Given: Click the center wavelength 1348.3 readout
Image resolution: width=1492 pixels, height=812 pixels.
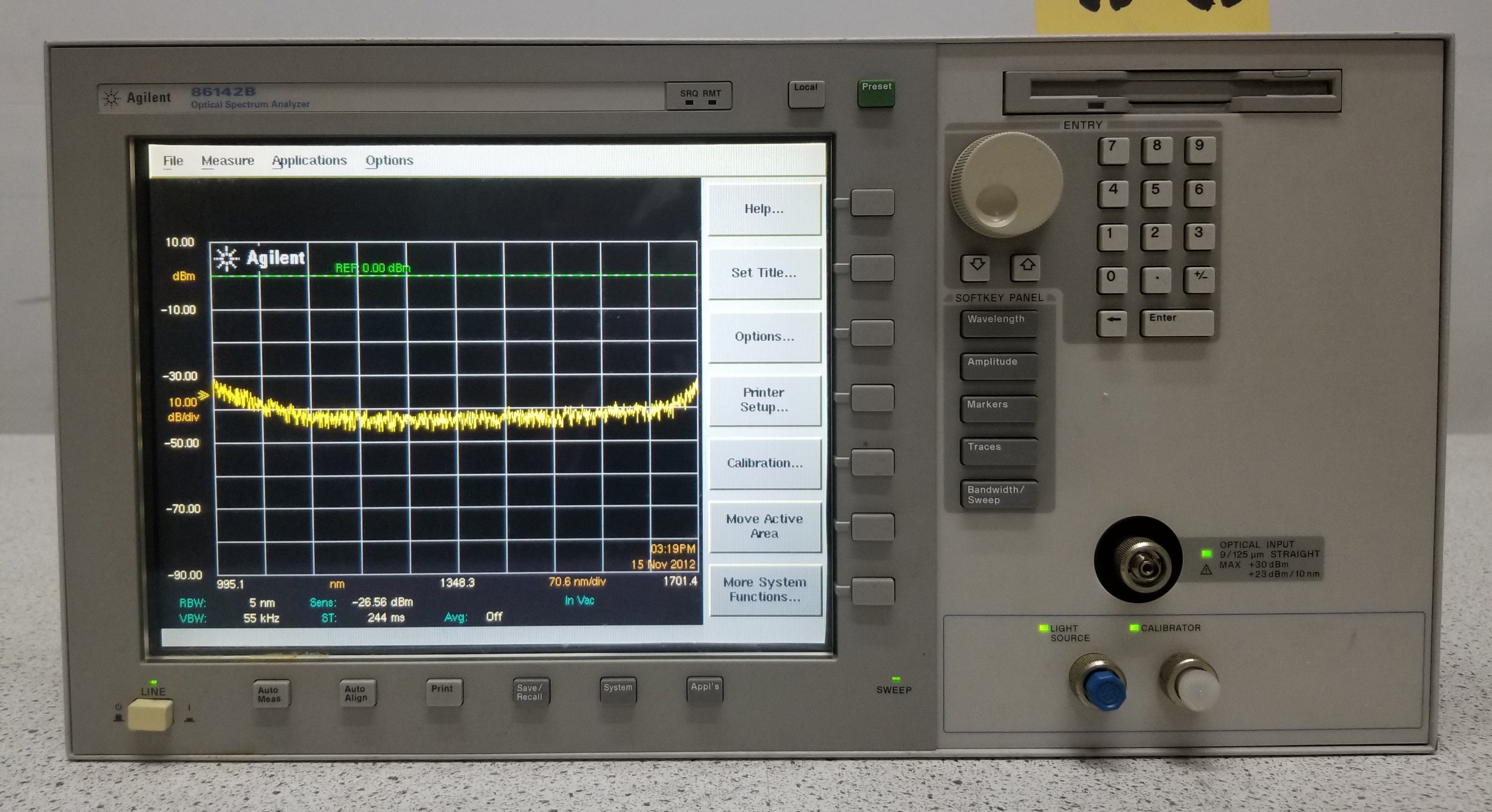Looking at the screenshot, I should 457,583.
